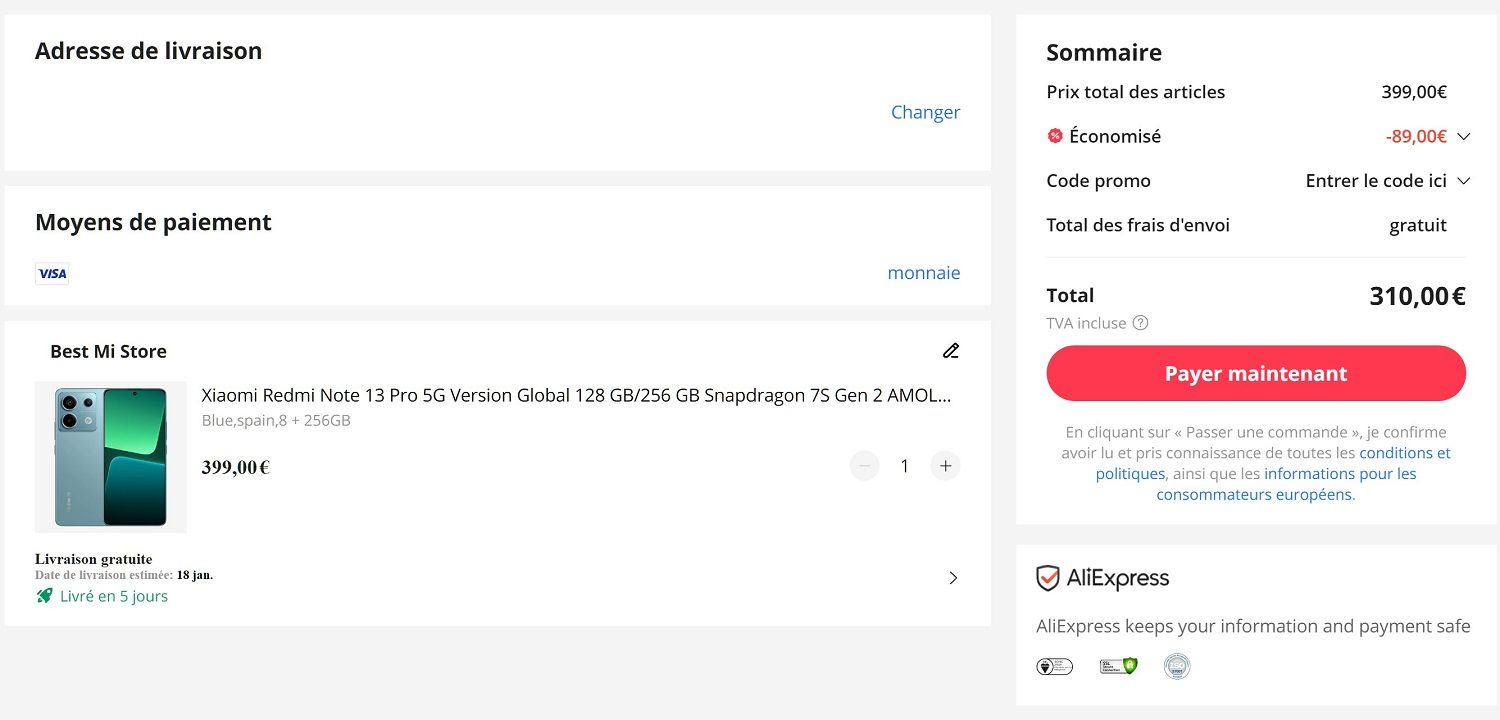This screenshot has width=1500, height=720.
Task: Click the Payer maintenant button
Action: pyautogui.click(x=1256, y=373)
